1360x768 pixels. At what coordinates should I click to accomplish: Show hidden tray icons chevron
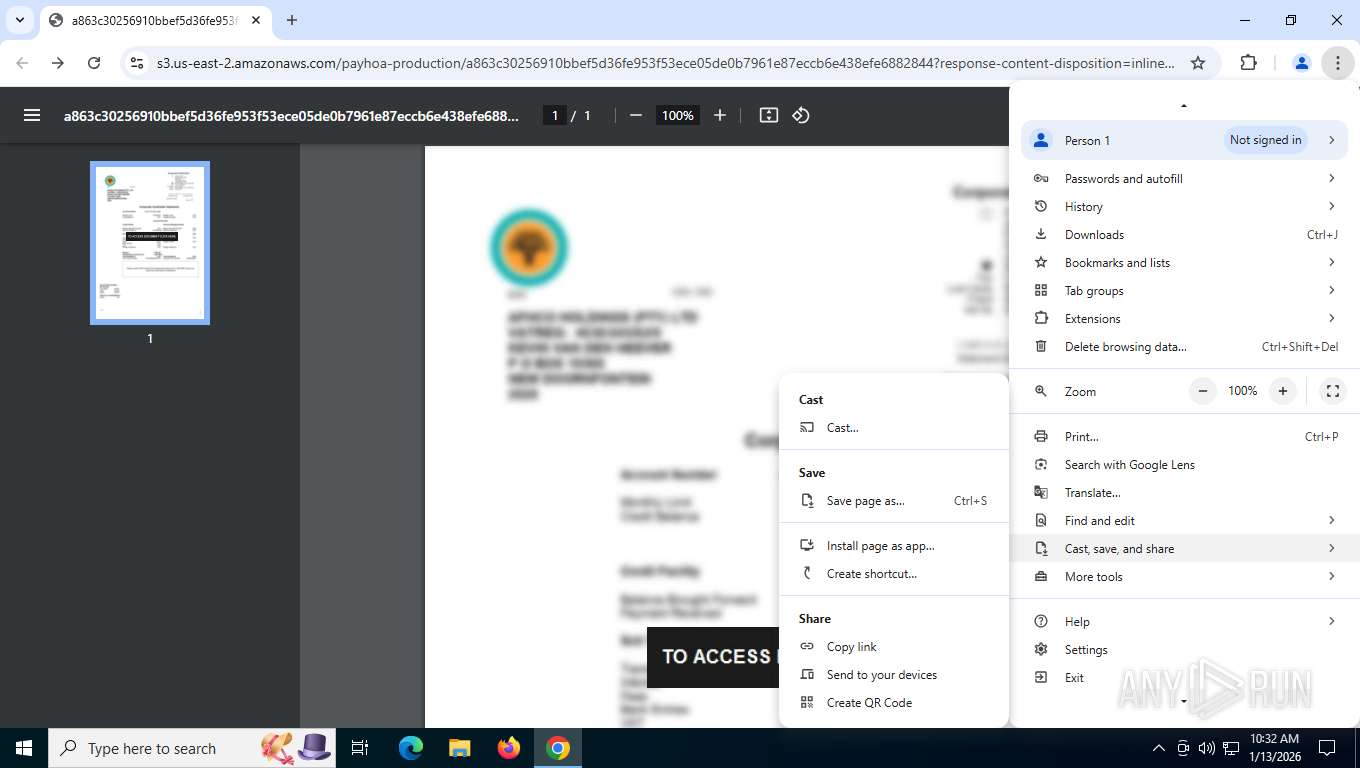[1159, 748]
